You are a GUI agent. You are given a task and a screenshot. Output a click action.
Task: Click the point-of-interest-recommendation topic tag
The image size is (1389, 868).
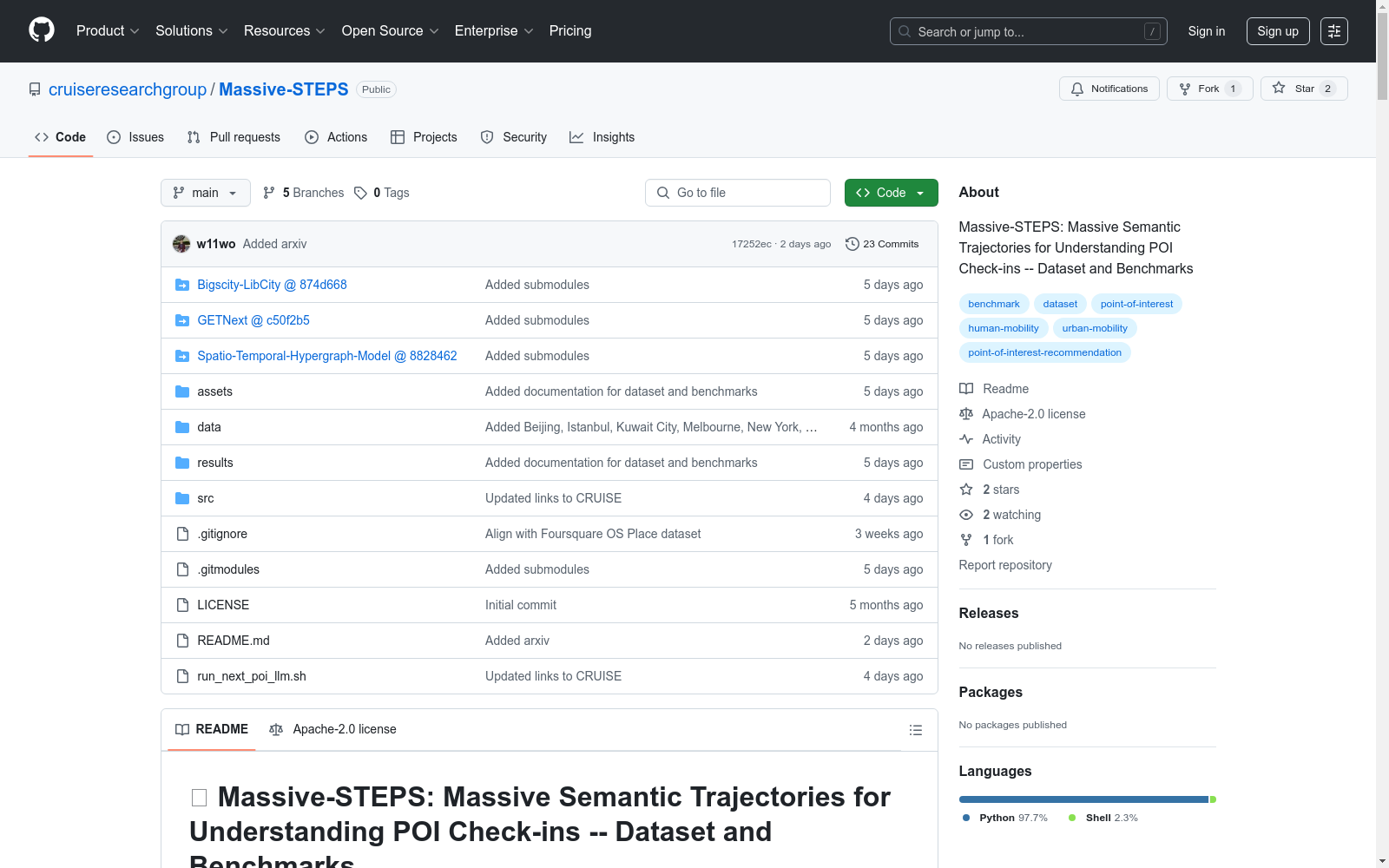coord(1045,352)
